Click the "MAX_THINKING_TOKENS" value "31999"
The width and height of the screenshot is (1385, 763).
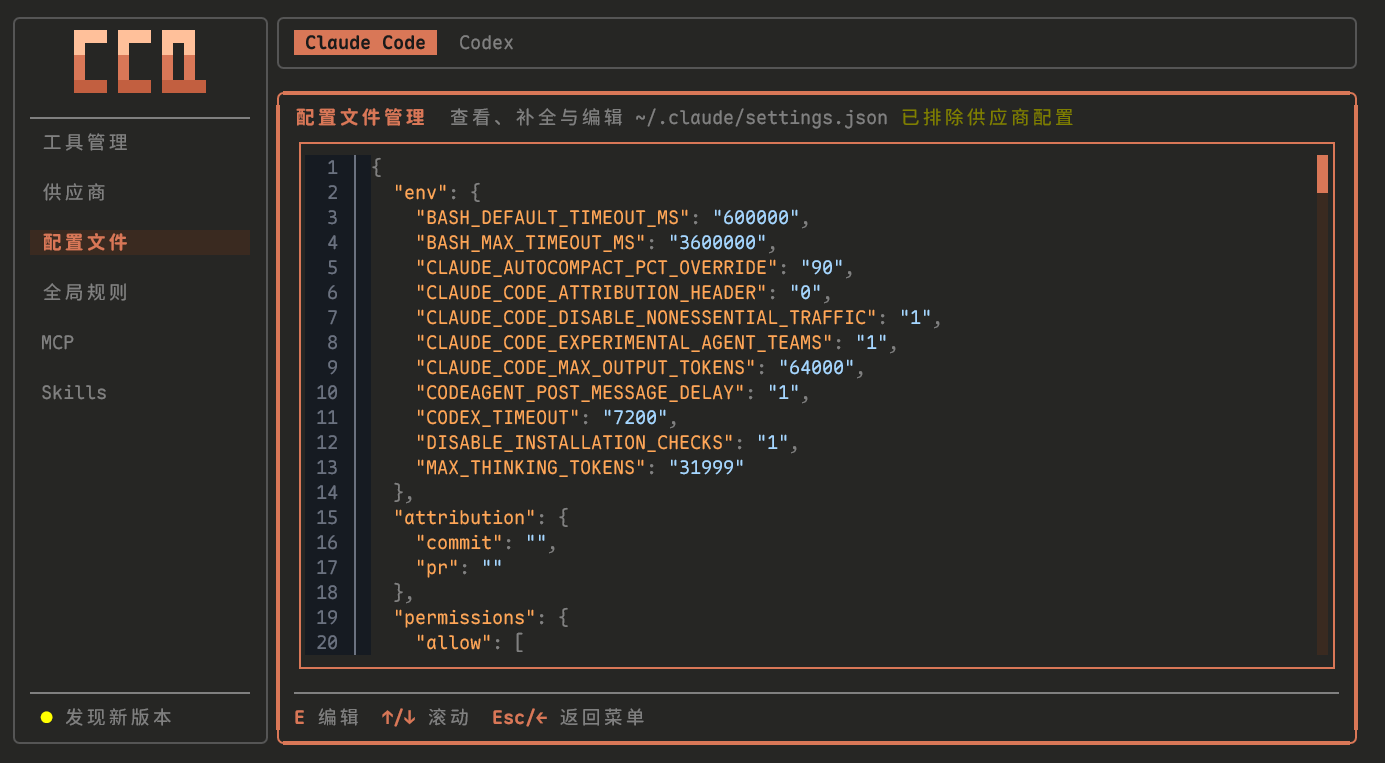(706, 467)
